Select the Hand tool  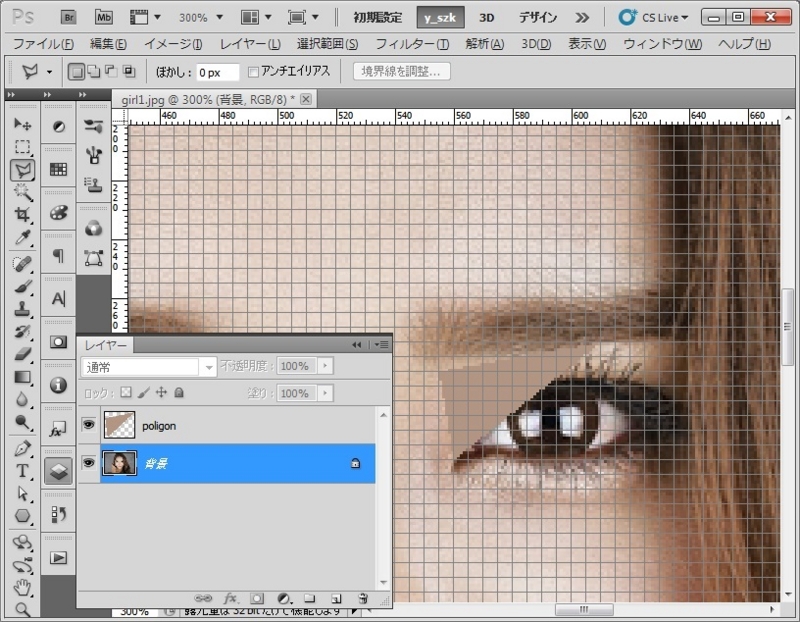pos(23,586)
